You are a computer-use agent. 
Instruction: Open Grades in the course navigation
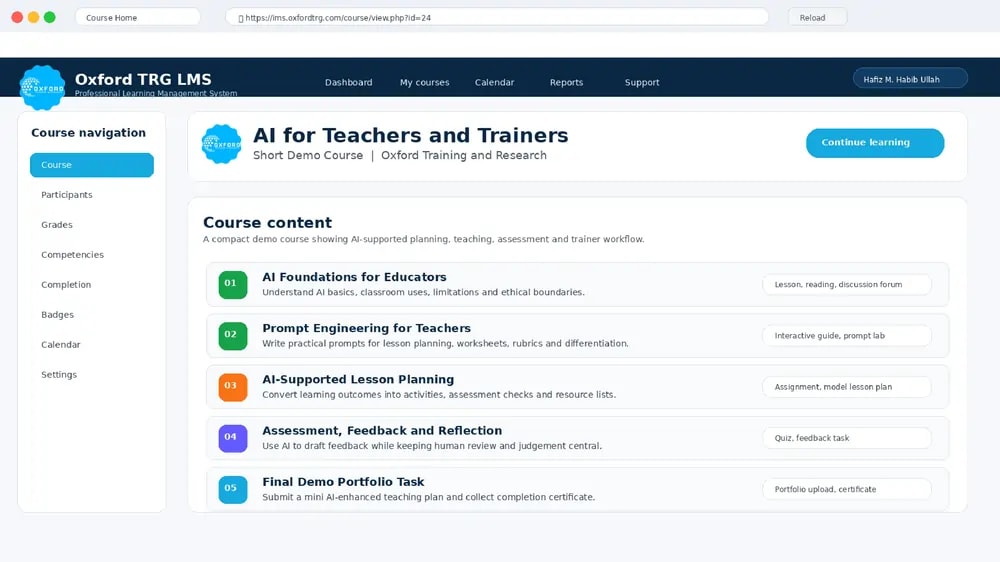point(57,225)
